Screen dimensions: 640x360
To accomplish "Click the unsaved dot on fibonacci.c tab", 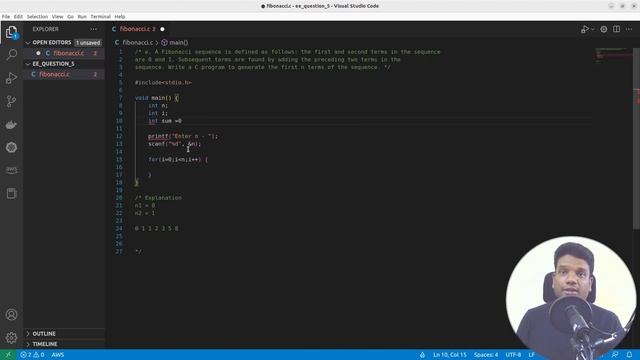I will click(162, 29).
